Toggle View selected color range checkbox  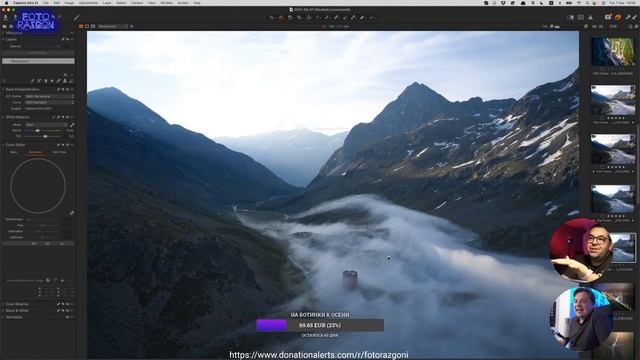(5, 281)
